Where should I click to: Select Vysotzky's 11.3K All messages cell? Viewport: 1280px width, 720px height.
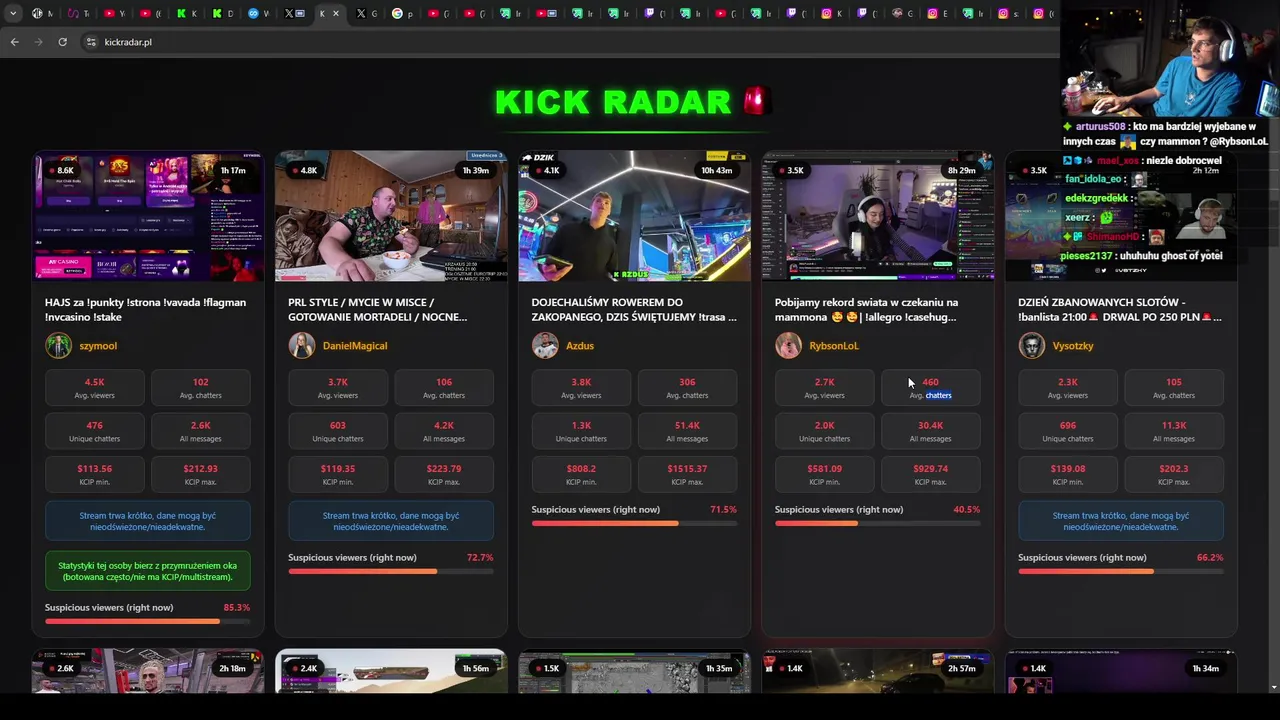1173,431
